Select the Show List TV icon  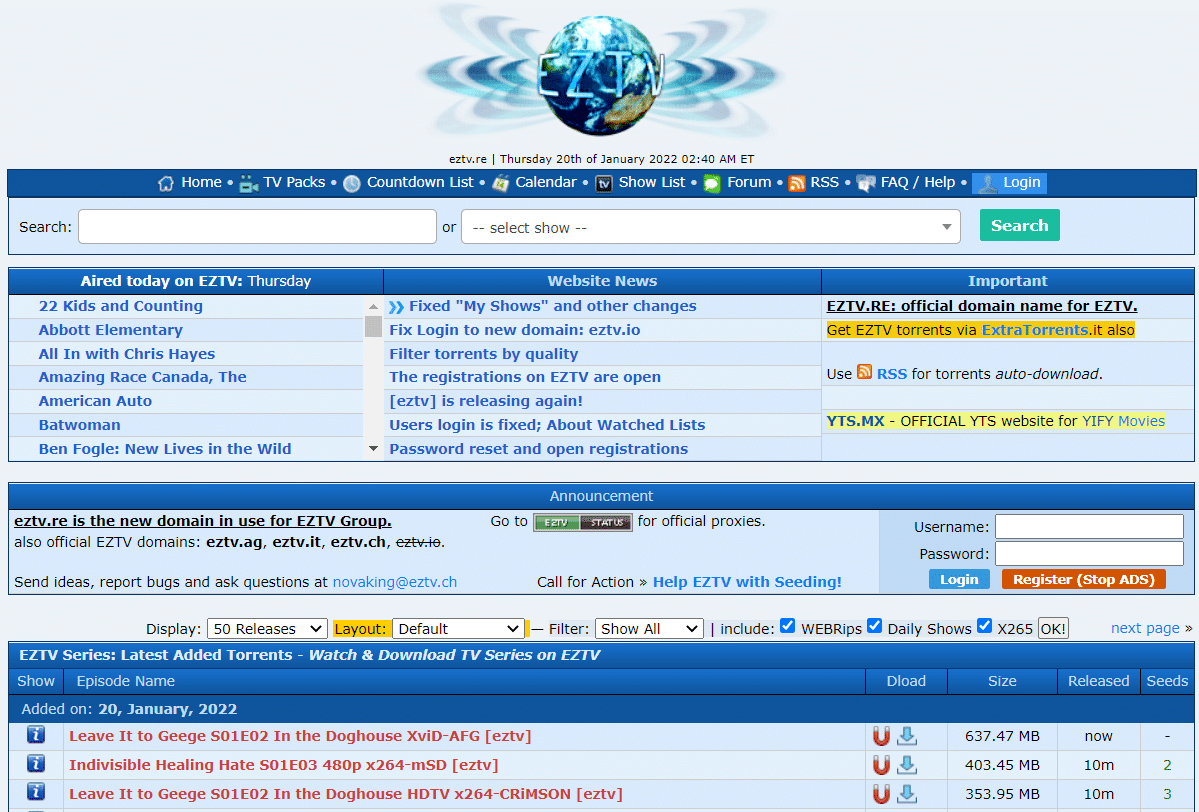(x=604, y=182)
